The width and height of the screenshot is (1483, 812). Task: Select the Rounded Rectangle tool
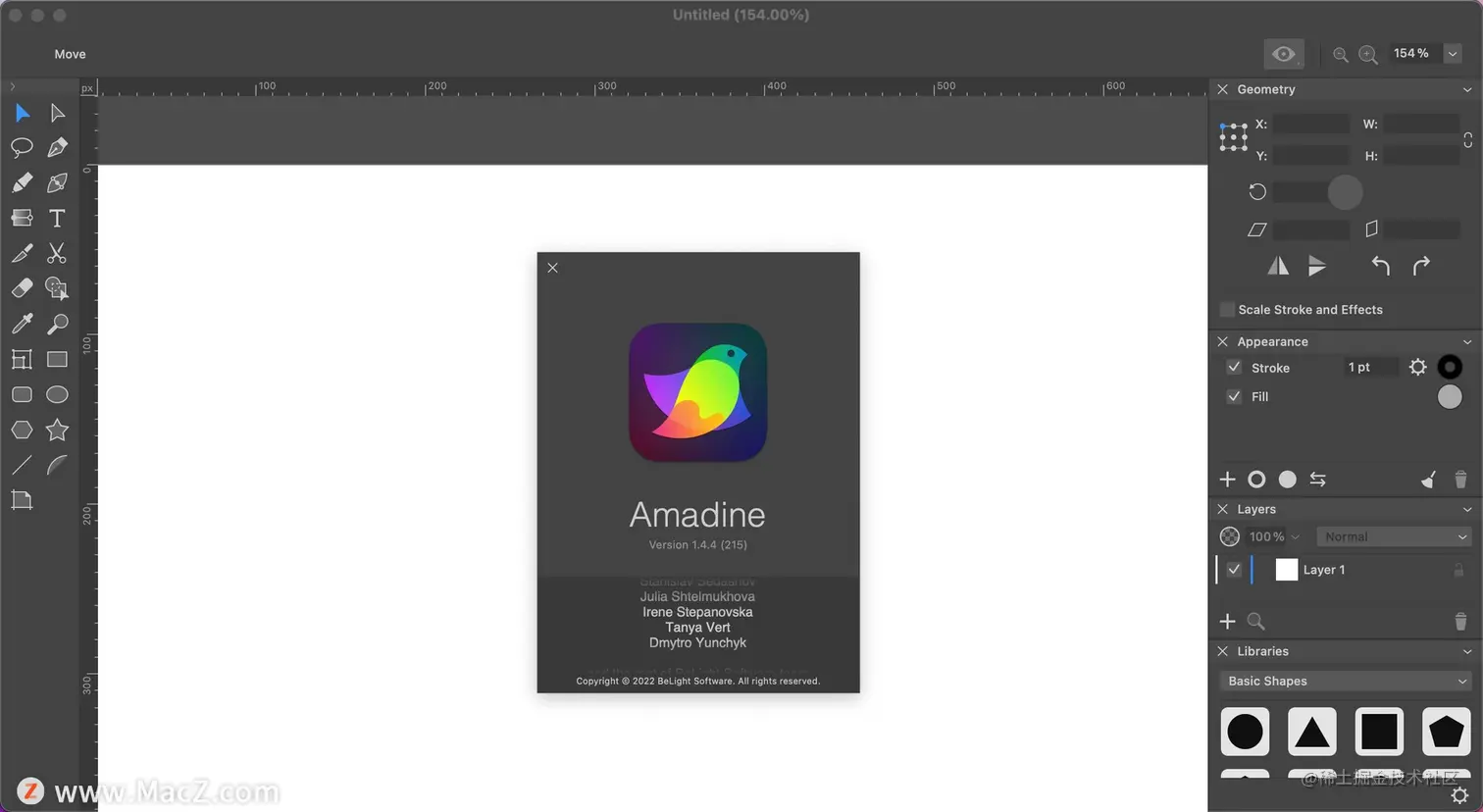coord(22,394)
